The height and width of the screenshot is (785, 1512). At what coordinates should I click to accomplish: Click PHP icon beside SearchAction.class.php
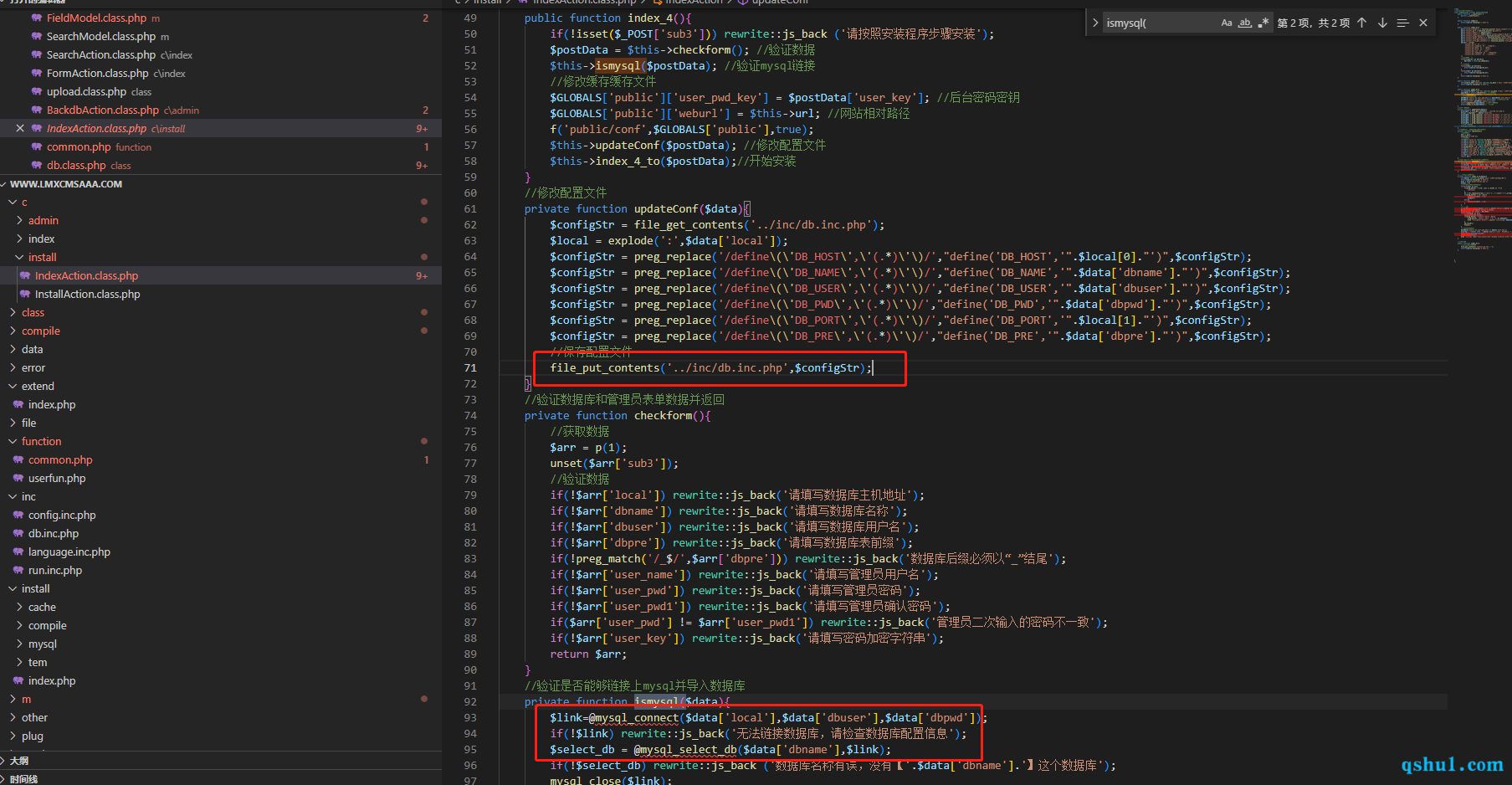37,54
